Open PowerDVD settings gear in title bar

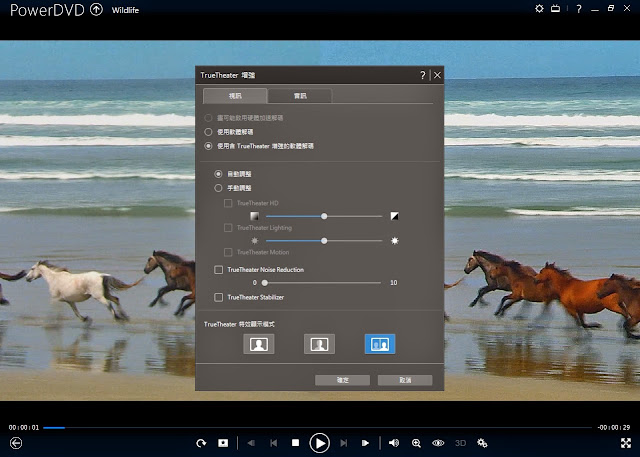[x=539, y=9]
